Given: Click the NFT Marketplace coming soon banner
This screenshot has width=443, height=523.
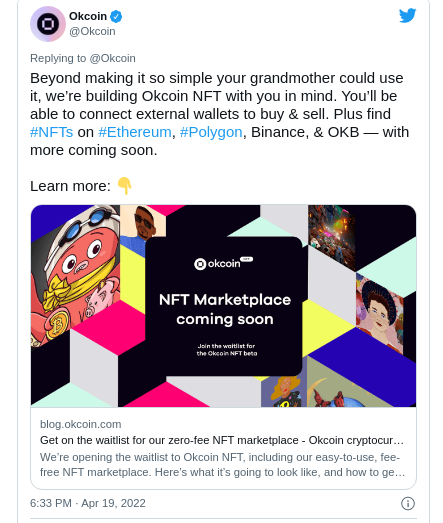Looking at the screenshot, I should (x=225, y=309).
